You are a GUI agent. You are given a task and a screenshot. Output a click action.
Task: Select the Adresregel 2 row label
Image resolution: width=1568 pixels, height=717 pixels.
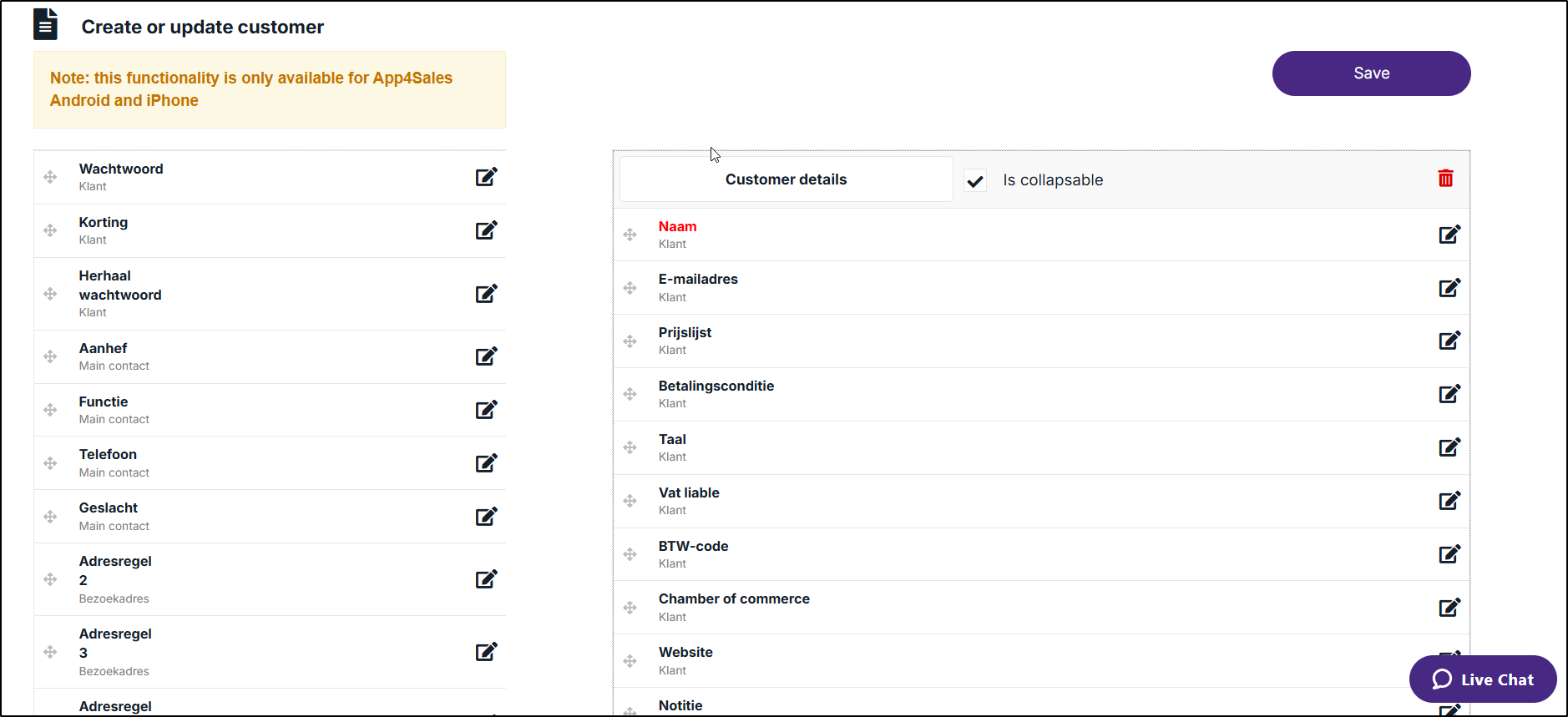point(115,570)
